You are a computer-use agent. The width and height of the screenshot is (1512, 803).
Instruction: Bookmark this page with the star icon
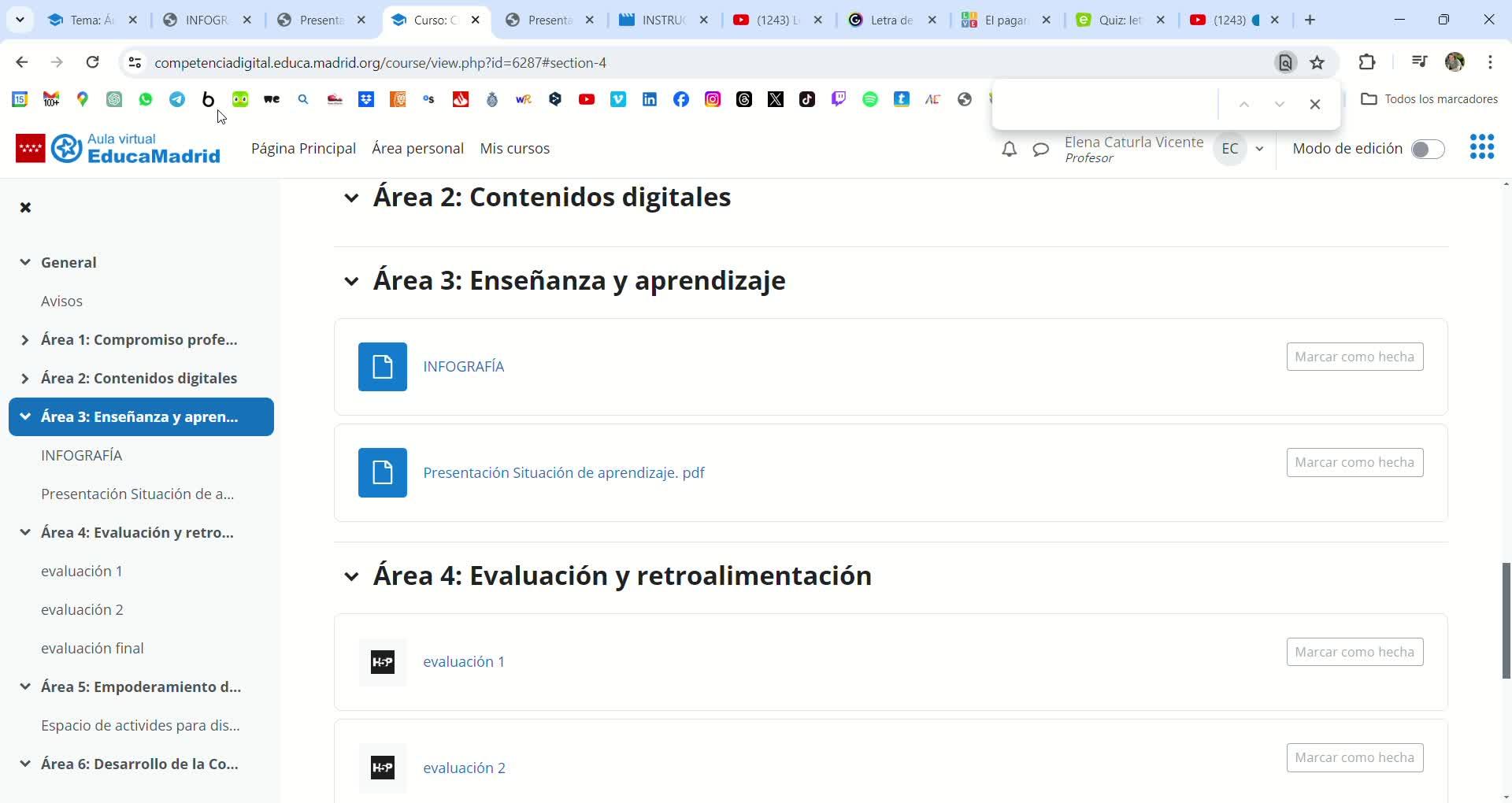pyautogui.click(x=1317, y=63)
